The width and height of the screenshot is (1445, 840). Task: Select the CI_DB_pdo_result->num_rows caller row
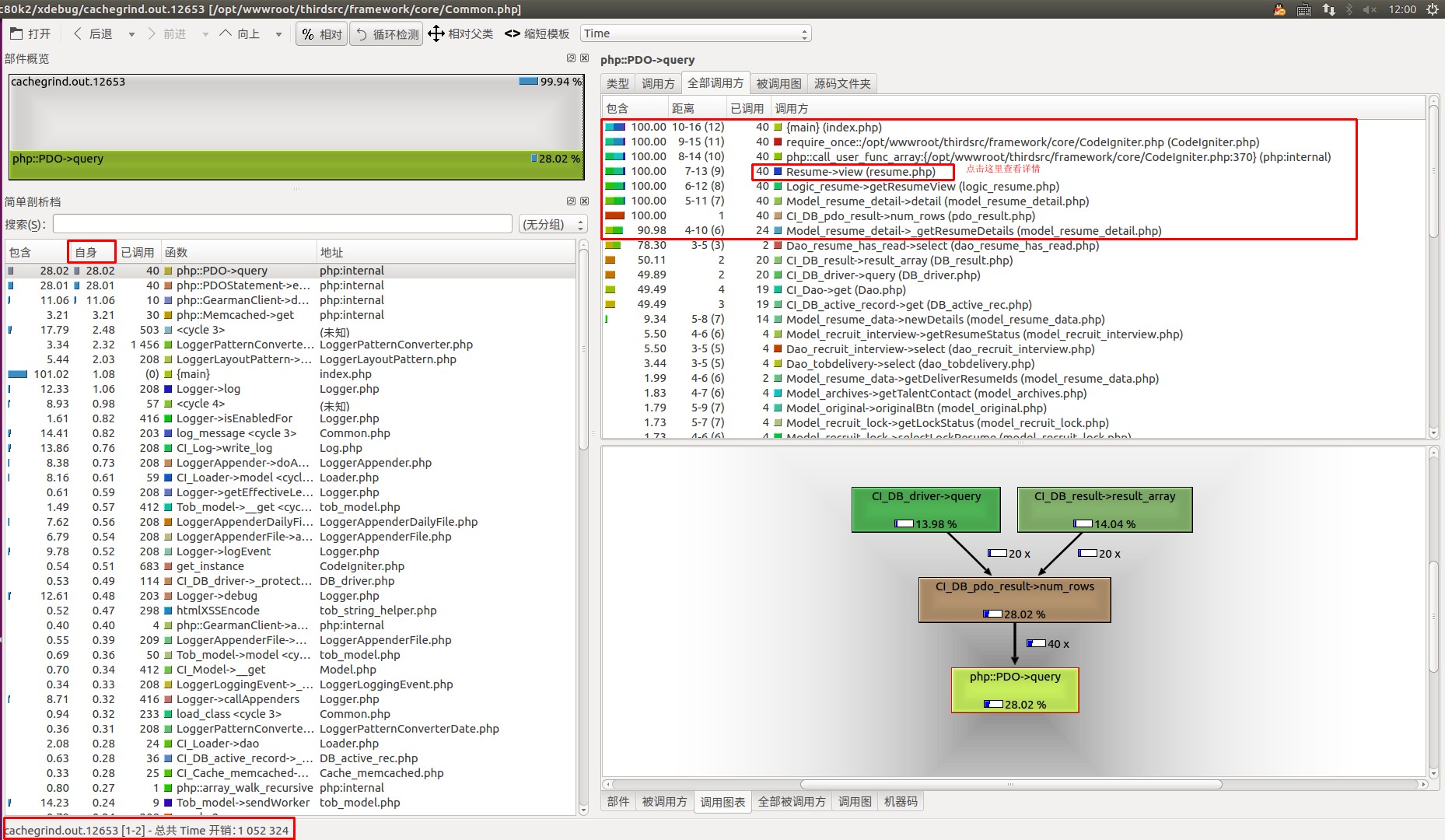point(1013,216)
